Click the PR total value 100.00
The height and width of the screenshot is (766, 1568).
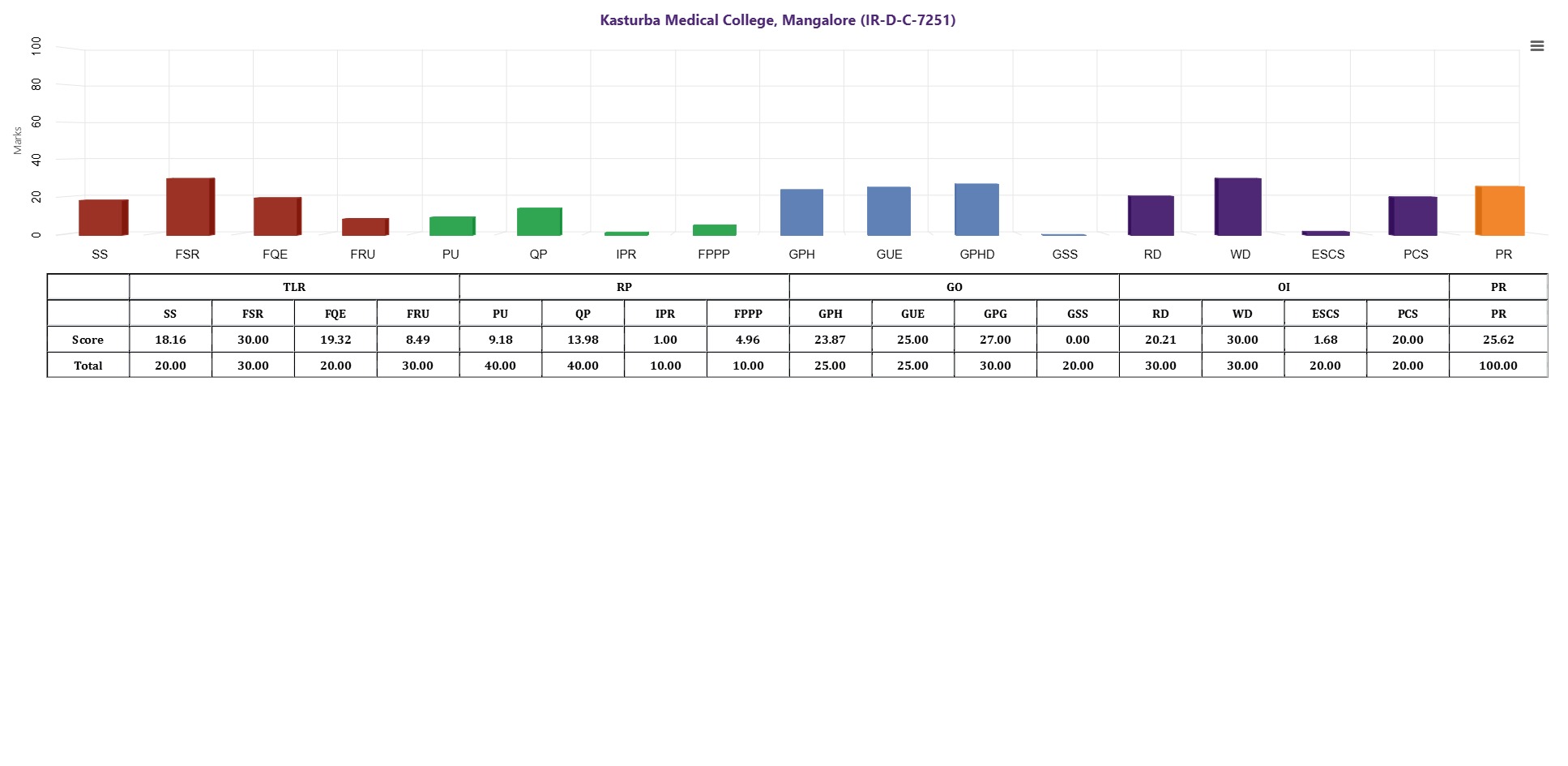point(1498,366)
